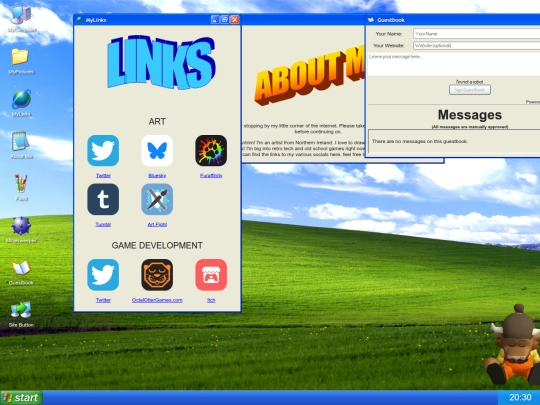This screenshot has height=405, width=540.
Task: Open the About Me notepad icon
Action: point(21,145)
